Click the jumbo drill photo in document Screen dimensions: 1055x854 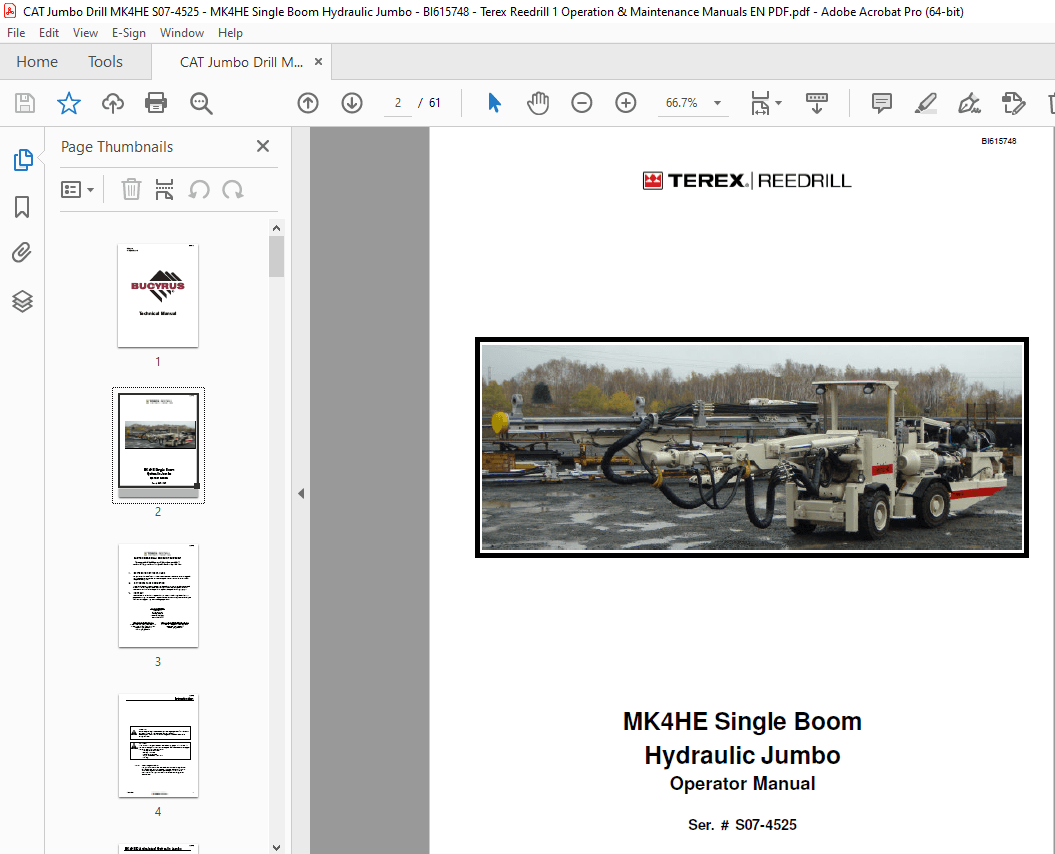tap(752, 448)
